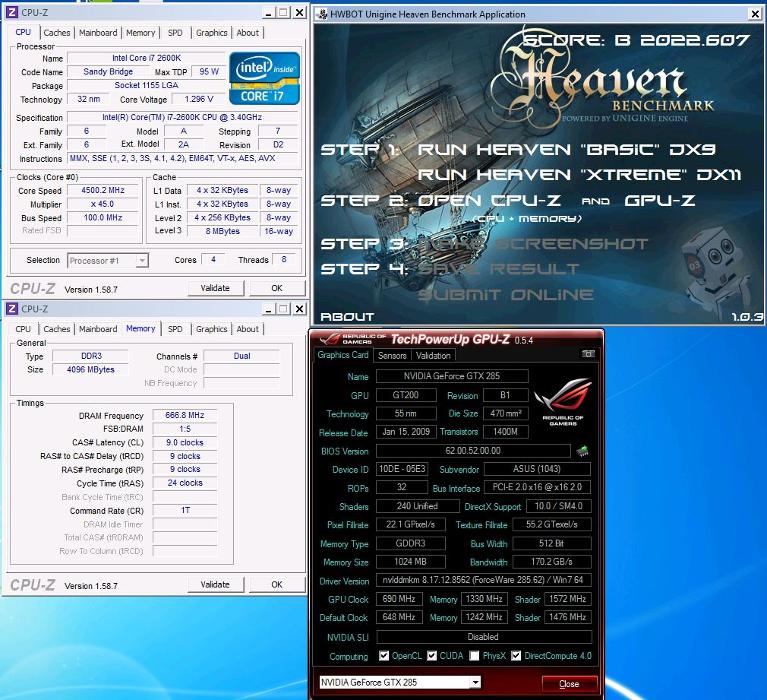Screen dimensions: 767x700
Task: Click the Command Rate 1T value
Action: 185,511
